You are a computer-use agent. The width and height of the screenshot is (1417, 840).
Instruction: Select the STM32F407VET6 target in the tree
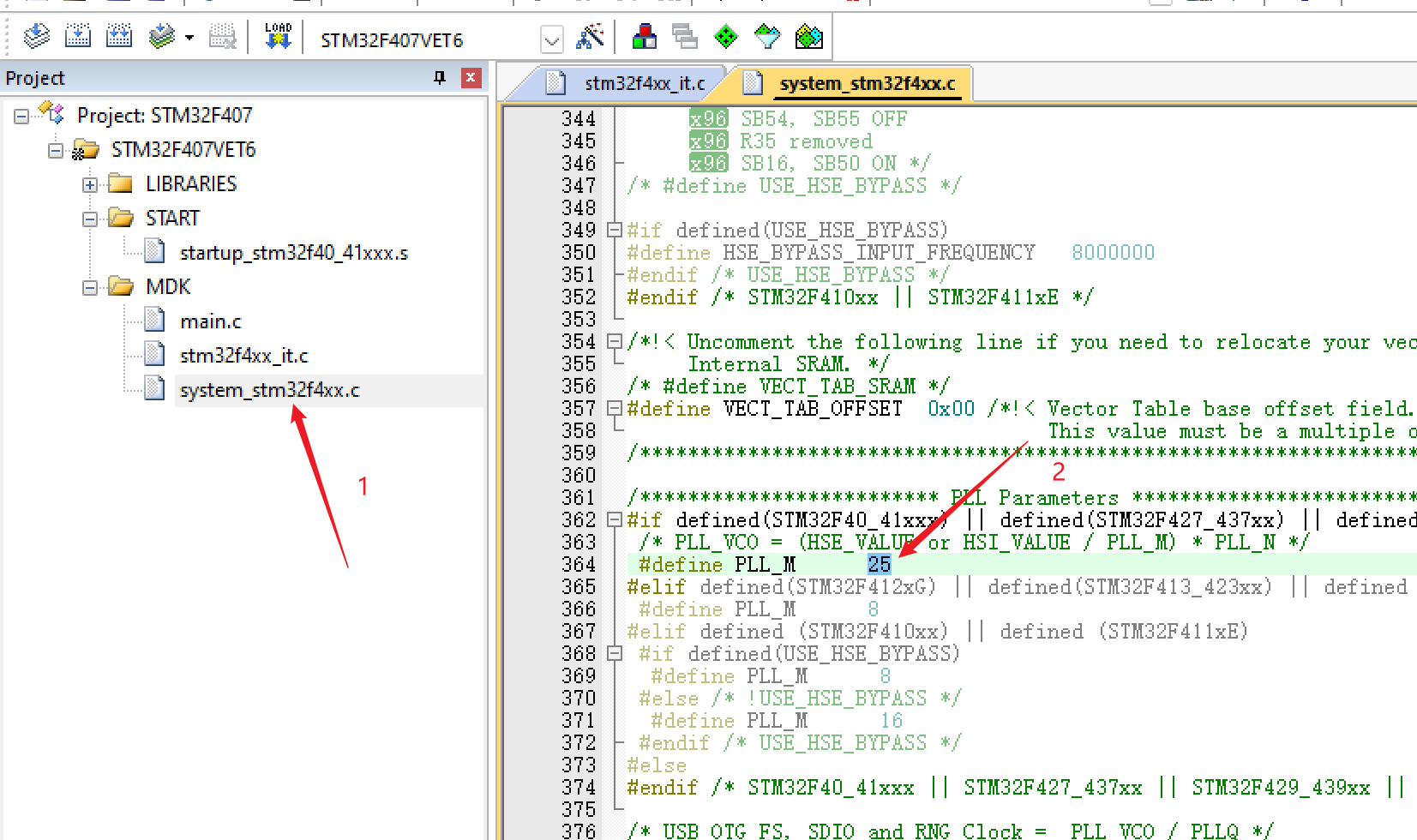[x=183, y=150]
